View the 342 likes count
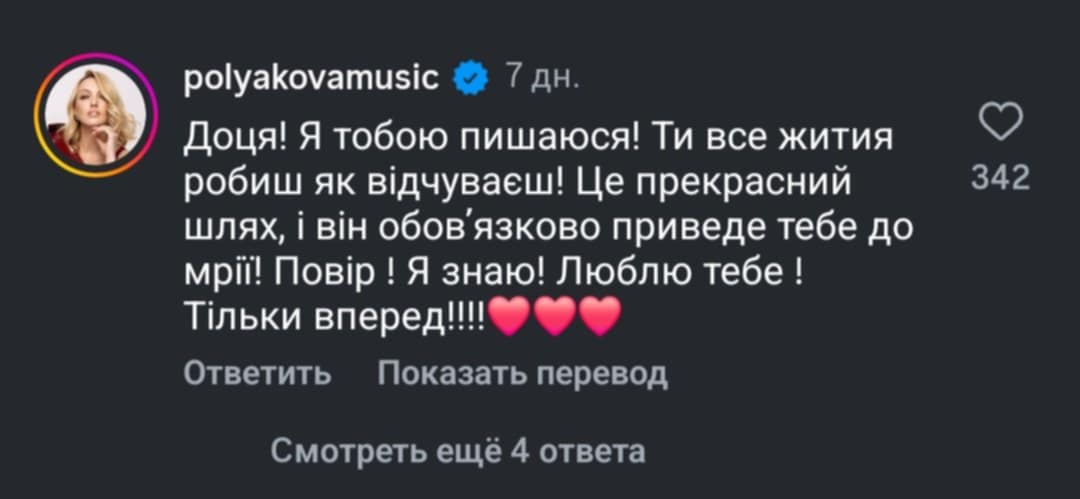Viewport: 1080px width, 499px height. (x=1000, y=179)
